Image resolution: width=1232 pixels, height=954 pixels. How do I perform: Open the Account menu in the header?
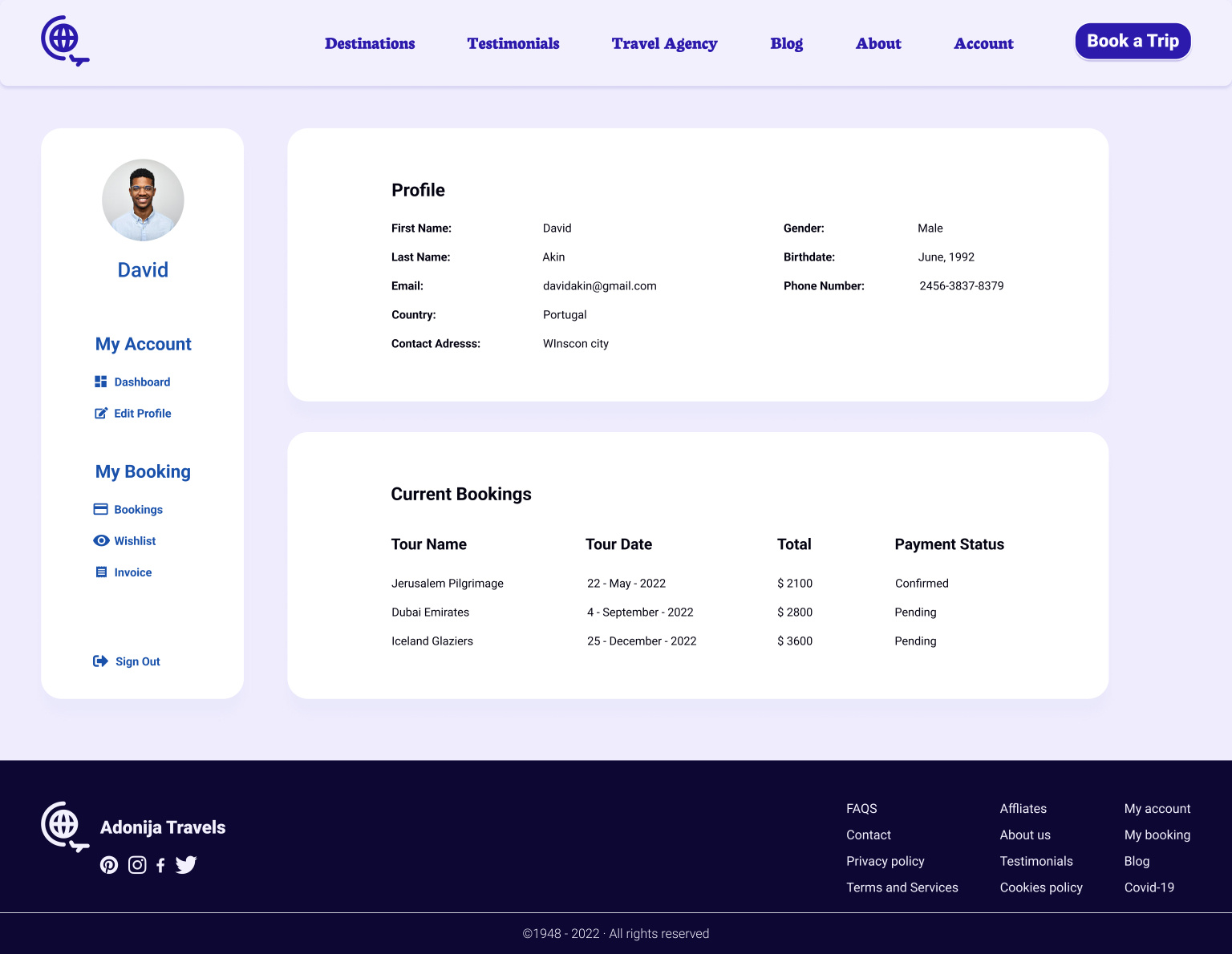[x=983, y=43]
